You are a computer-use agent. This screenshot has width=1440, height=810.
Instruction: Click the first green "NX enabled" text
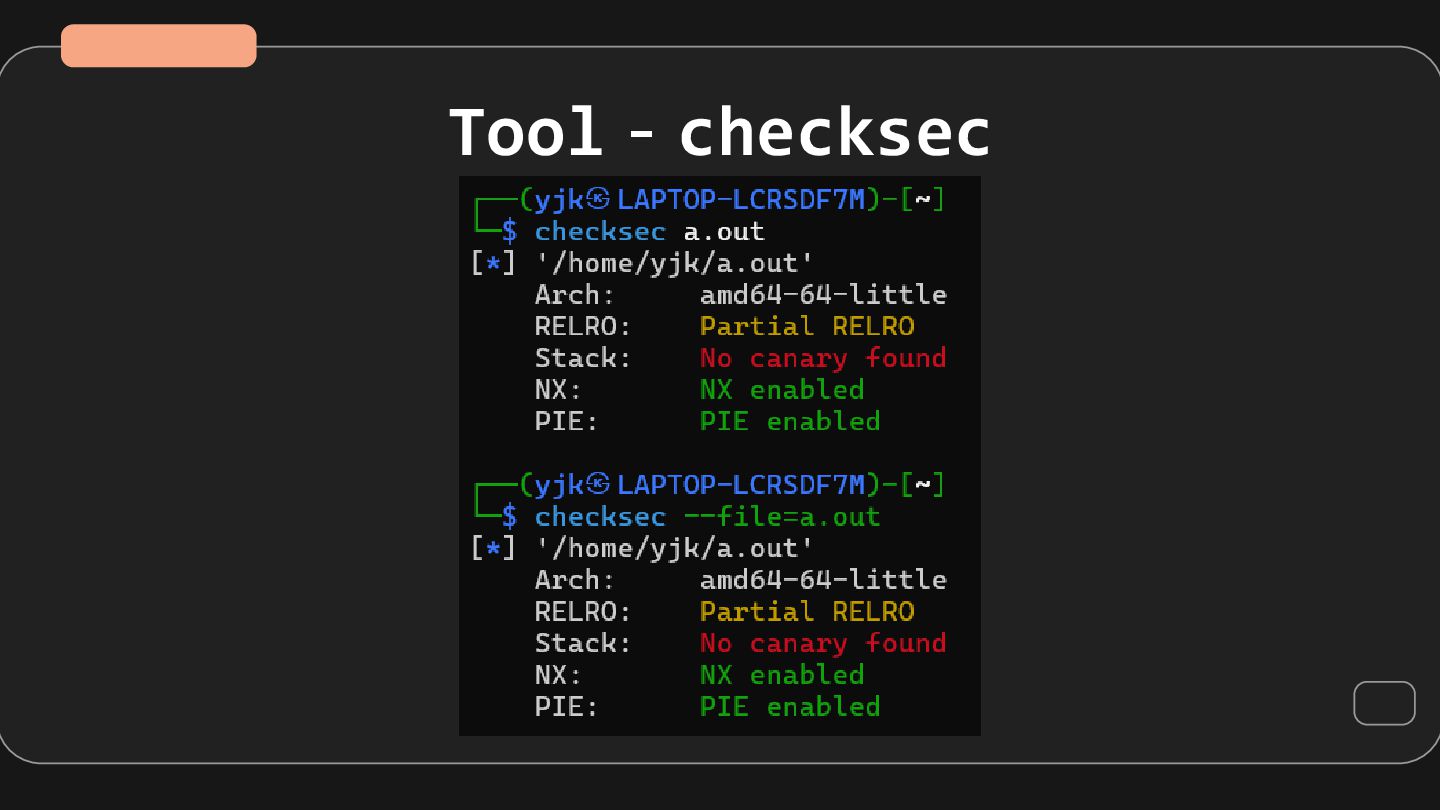pos(781,389)
